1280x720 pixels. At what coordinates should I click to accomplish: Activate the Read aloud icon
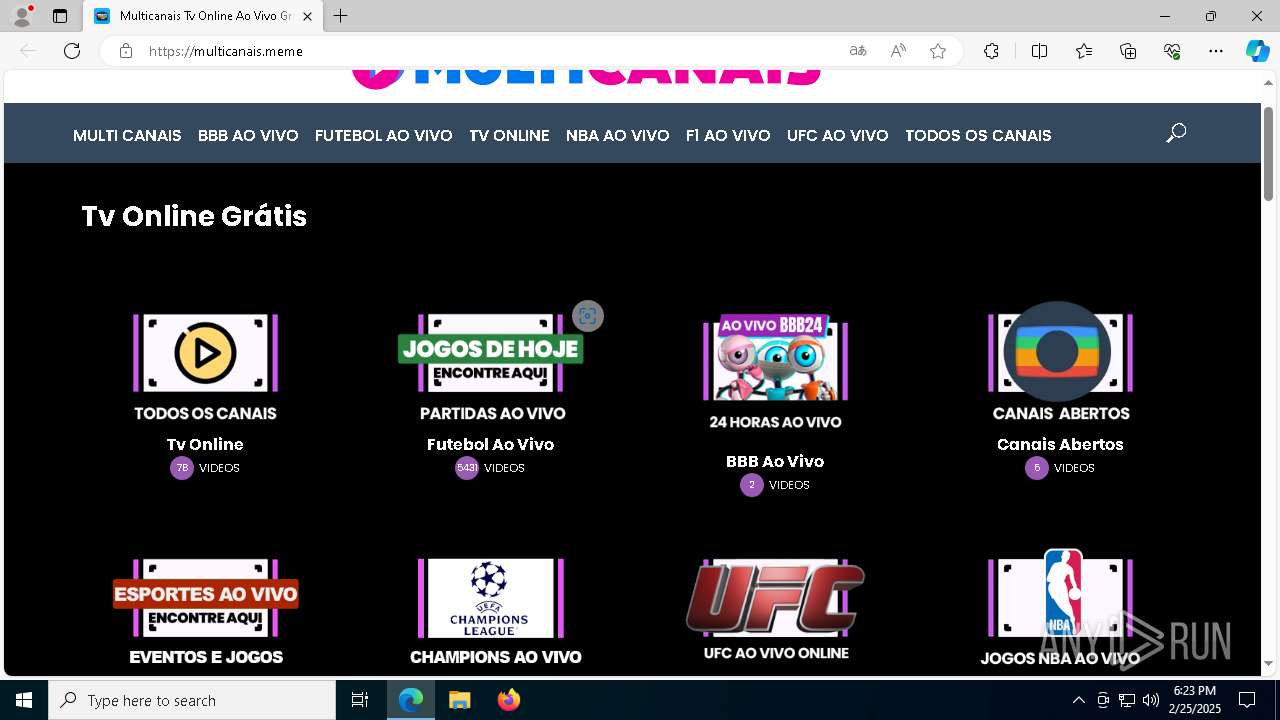click(898, 51)
